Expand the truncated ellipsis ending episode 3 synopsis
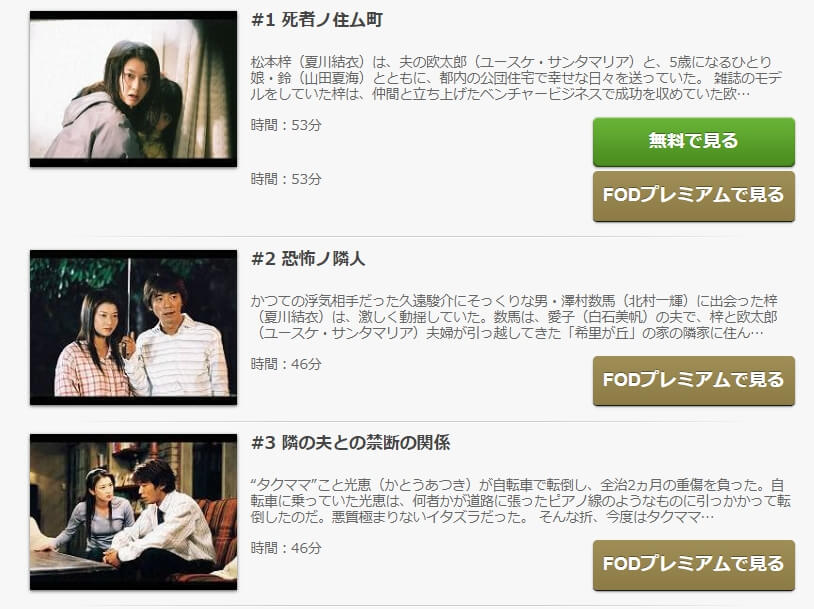This screenshot has height=609, width=814. point(708,518)
